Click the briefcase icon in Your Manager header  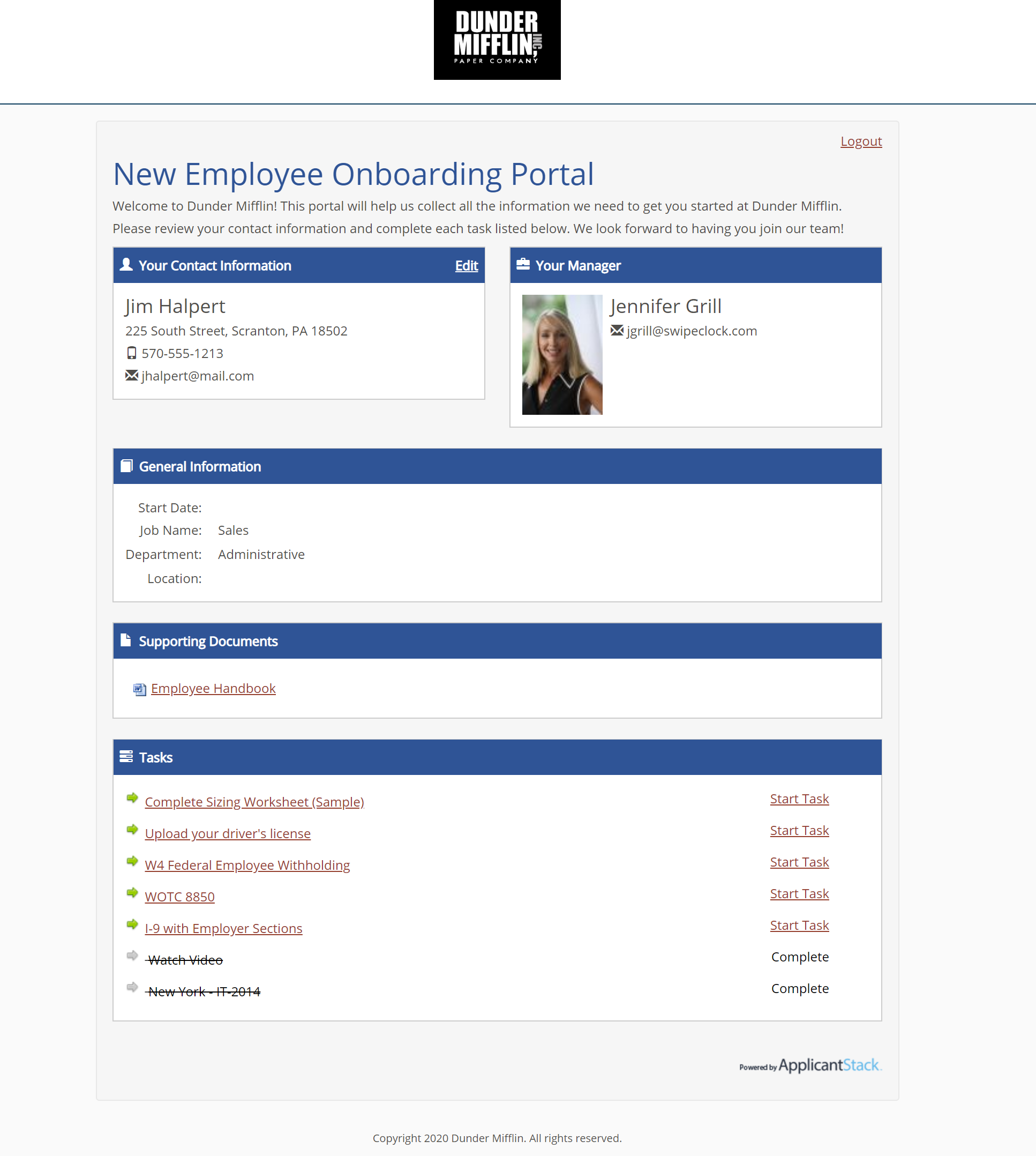tap(523, 264)
